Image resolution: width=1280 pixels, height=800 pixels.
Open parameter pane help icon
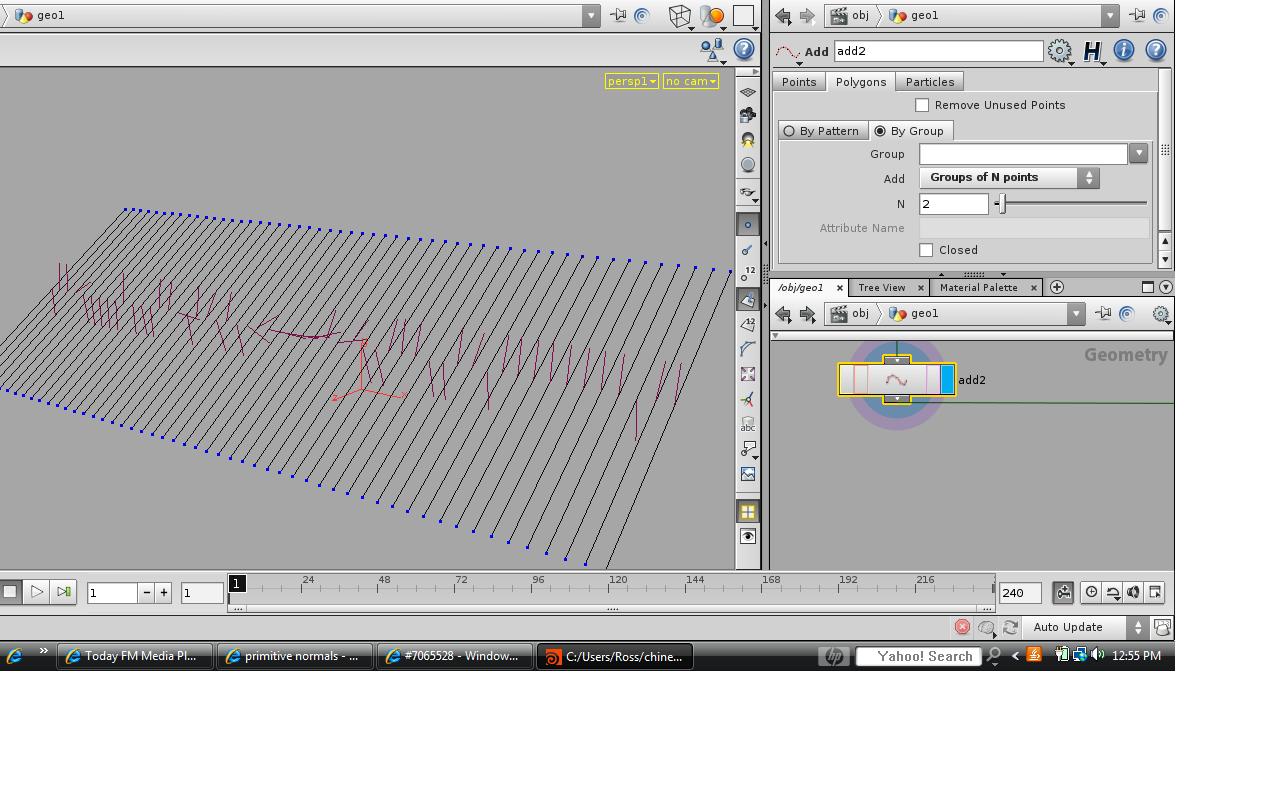coord(1156,50)
